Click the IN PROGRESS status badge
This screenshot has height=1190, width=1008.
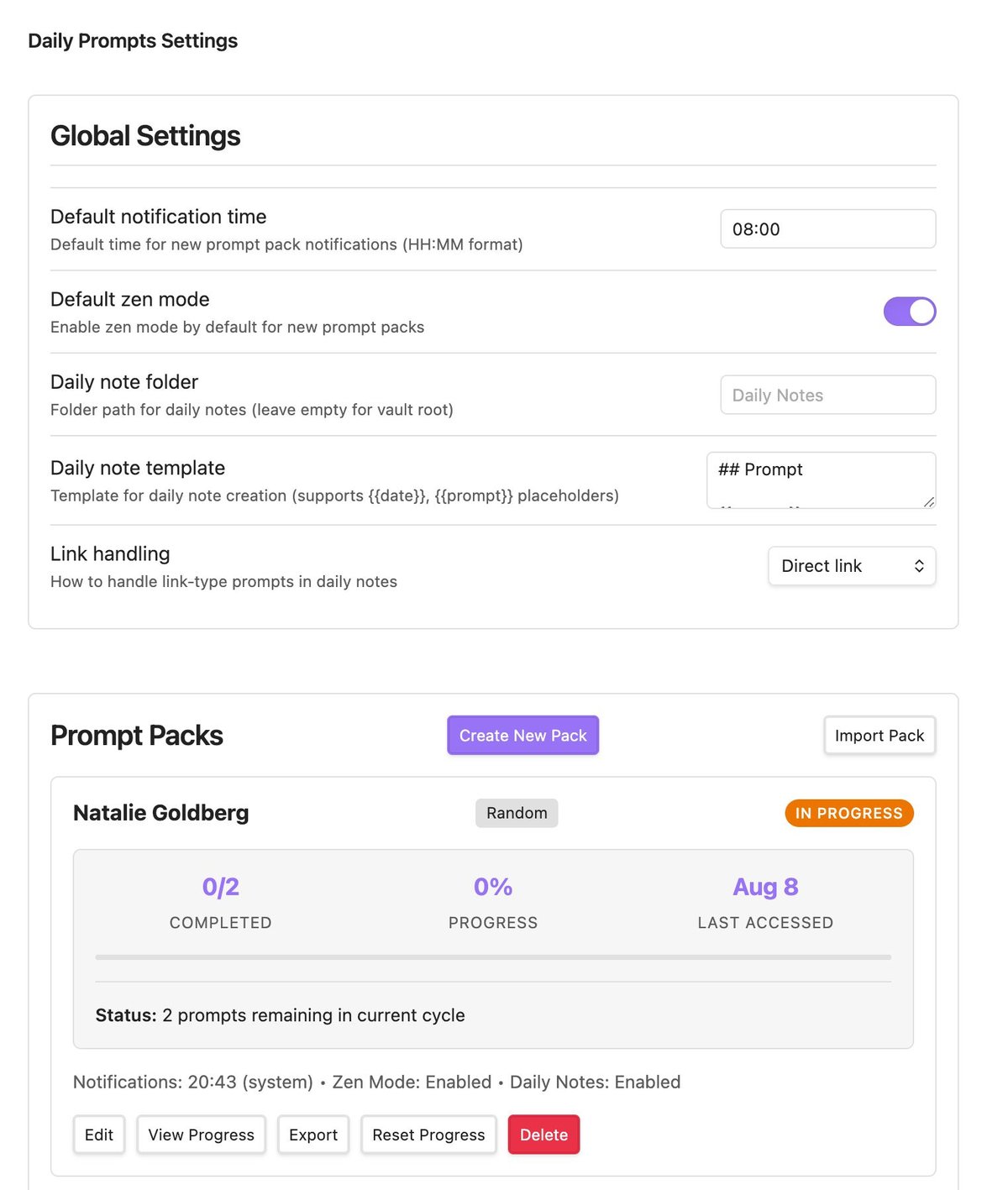pos(848,812)
